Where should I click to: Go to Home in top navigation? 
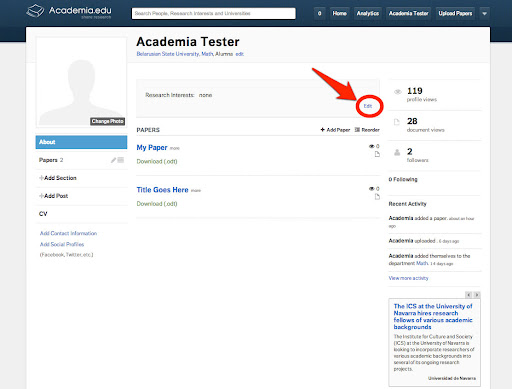pos(339,14)
